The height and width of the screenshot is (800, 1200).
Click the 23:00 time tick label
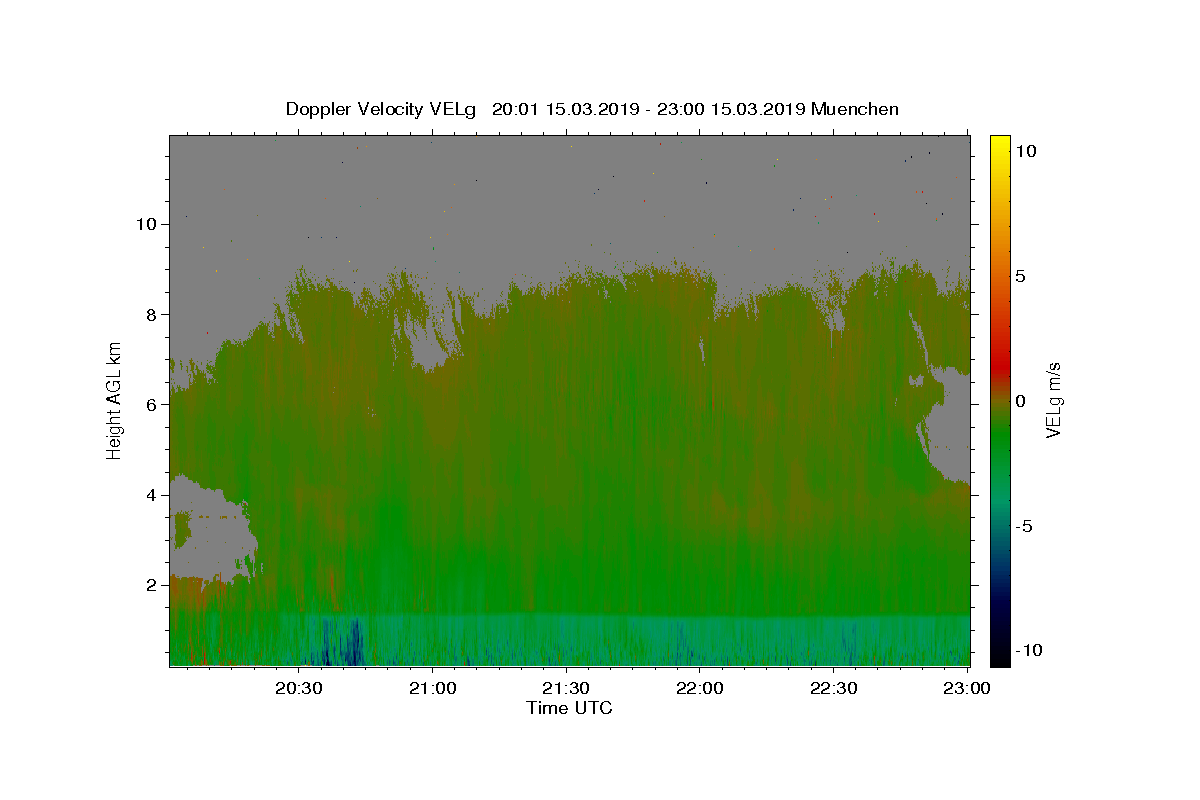968,689
